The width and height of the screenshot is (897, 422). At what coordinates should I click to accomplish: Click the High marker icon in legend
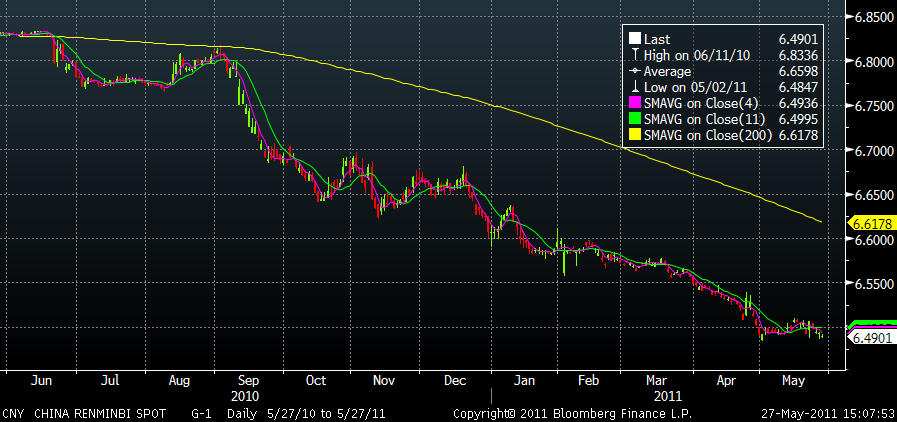coord(633,55)
